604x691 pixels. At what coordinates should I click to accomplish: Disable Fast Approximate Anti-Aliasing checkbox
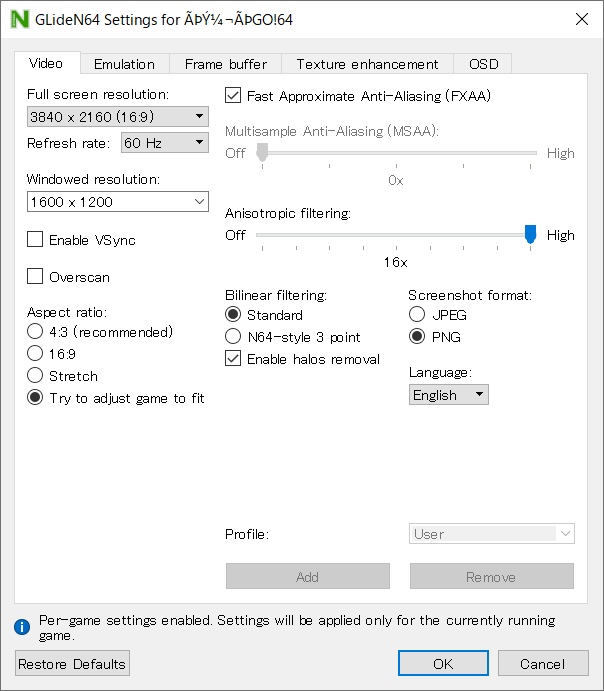234,96
